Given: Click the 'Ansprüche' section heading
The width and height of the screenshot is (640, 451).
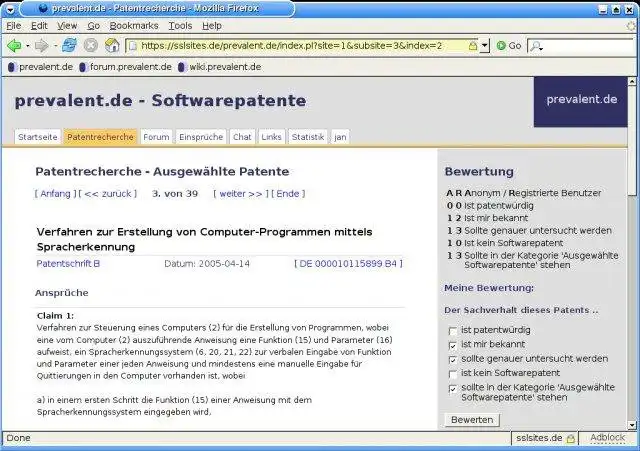Looking at the screenshot, I should (62, 293).
